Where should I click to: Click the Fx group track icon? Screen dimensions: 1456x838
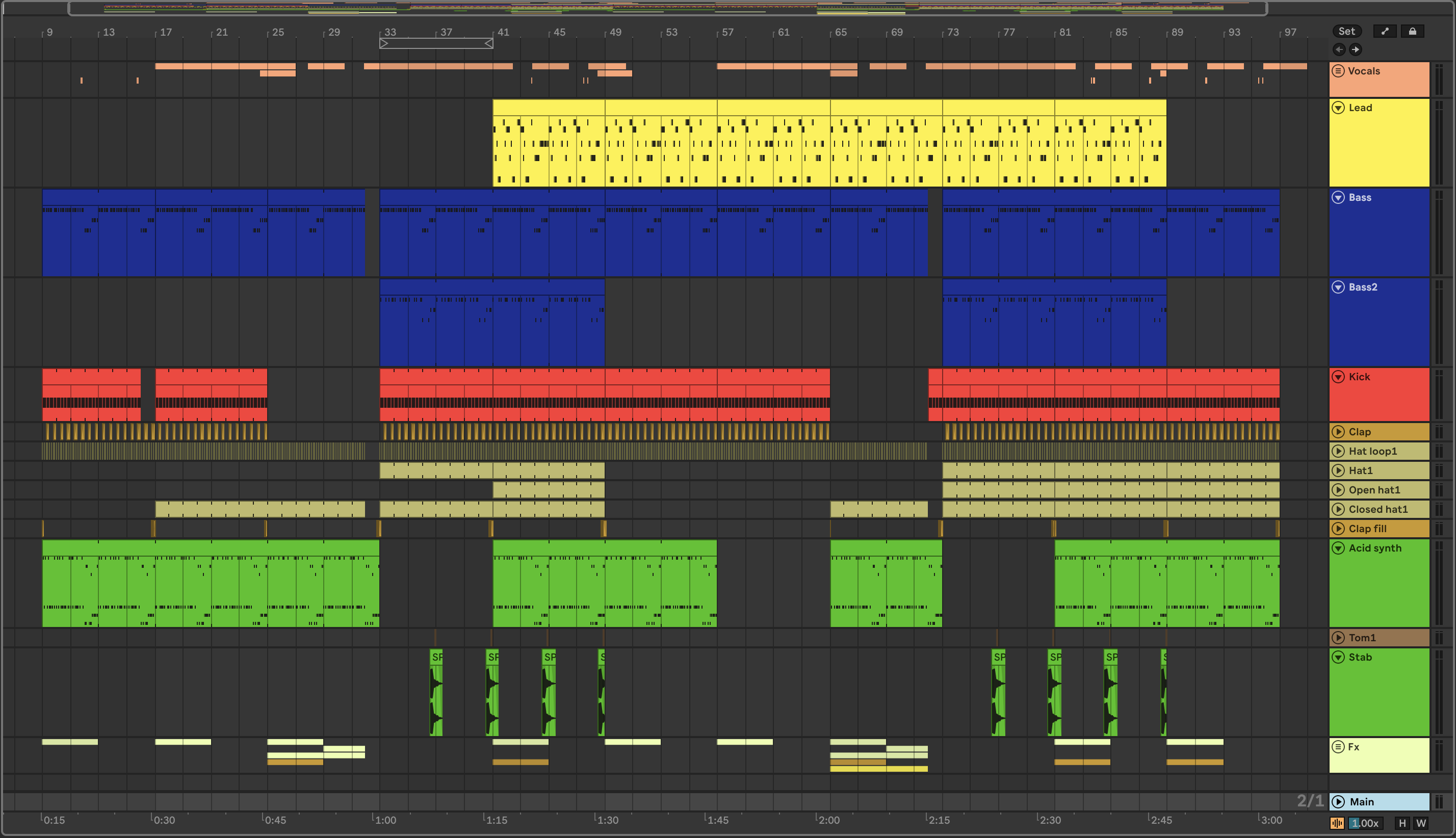(1339, 746)
